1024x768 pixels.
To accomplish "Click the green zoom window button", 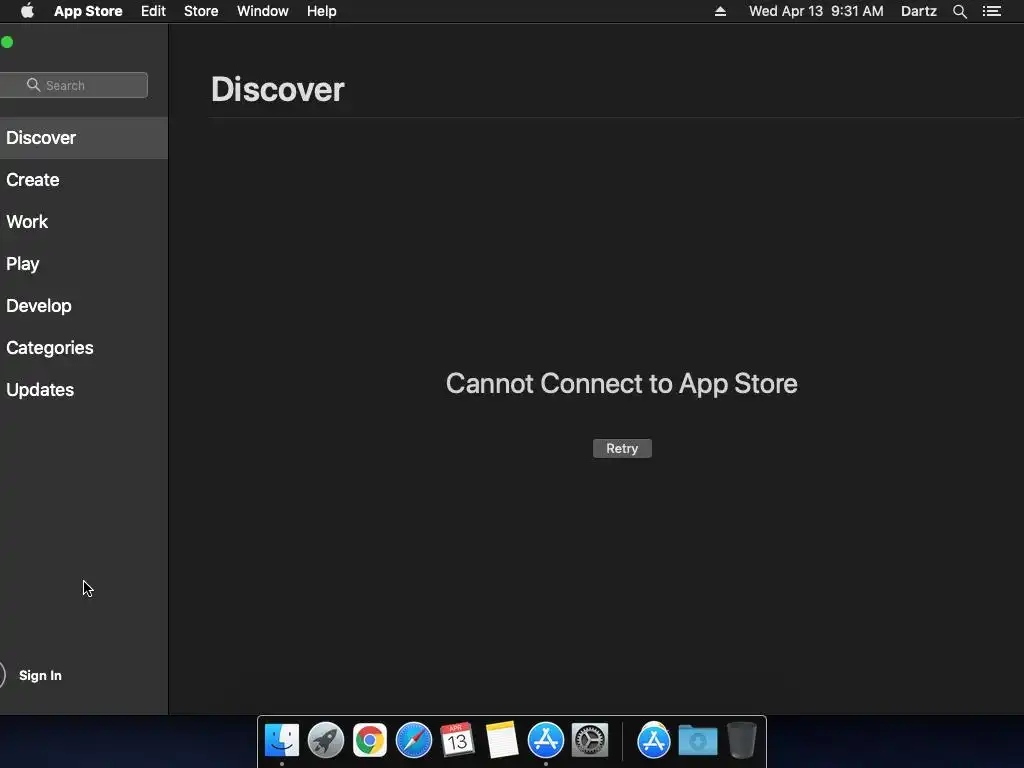I will [7, 42].
